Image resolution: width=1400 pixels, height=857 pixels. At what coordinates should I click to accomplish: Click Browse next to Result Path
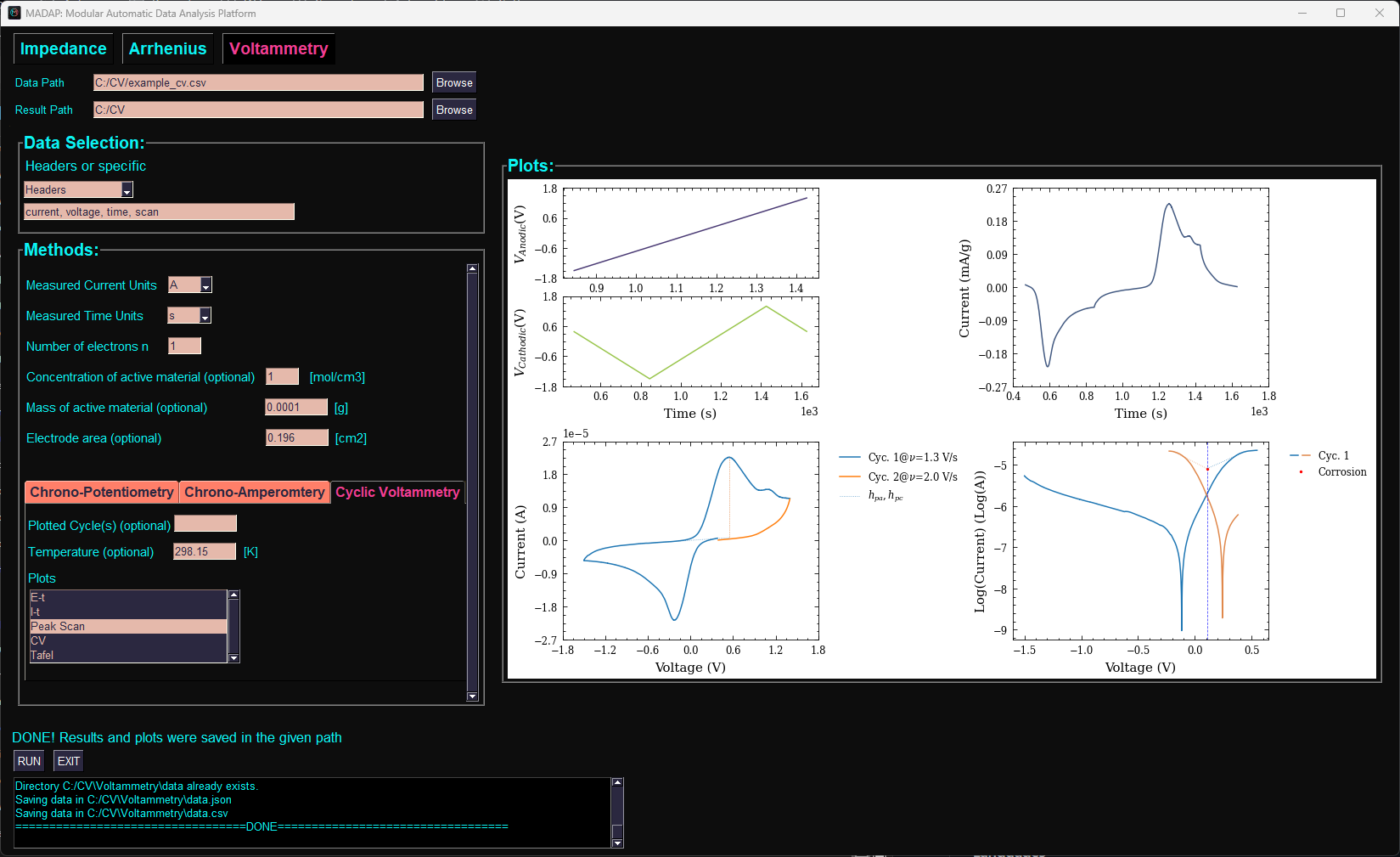click(x=453, y=109)
